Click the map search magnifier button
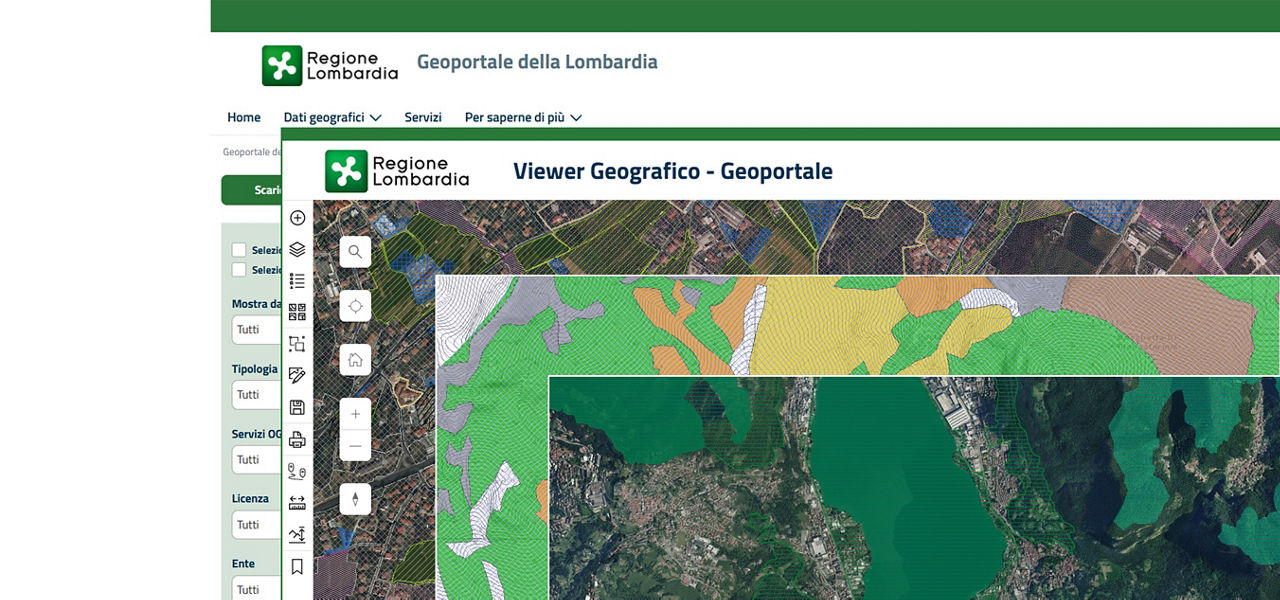Screen dimensions: 1280x600 [x=355, y=252]
